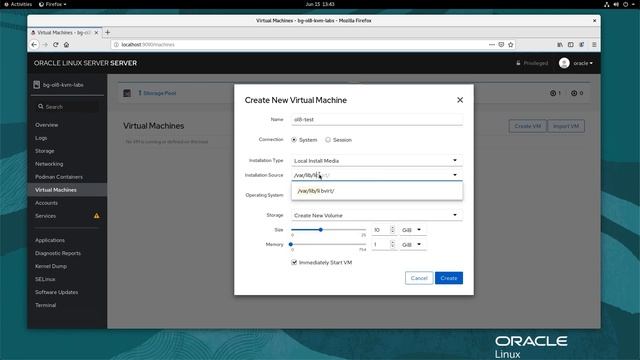Open Networking in the sidebar
Viewport: 640px width, 360px height.
click(x=49, y=164)
